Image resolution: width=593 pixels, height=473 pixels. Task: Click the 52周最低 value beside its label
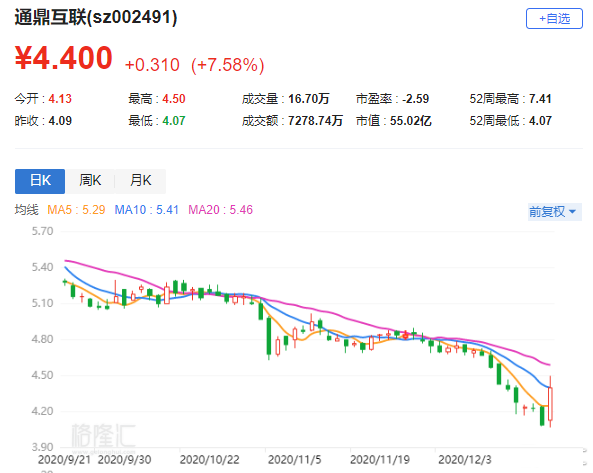[540, 121]
